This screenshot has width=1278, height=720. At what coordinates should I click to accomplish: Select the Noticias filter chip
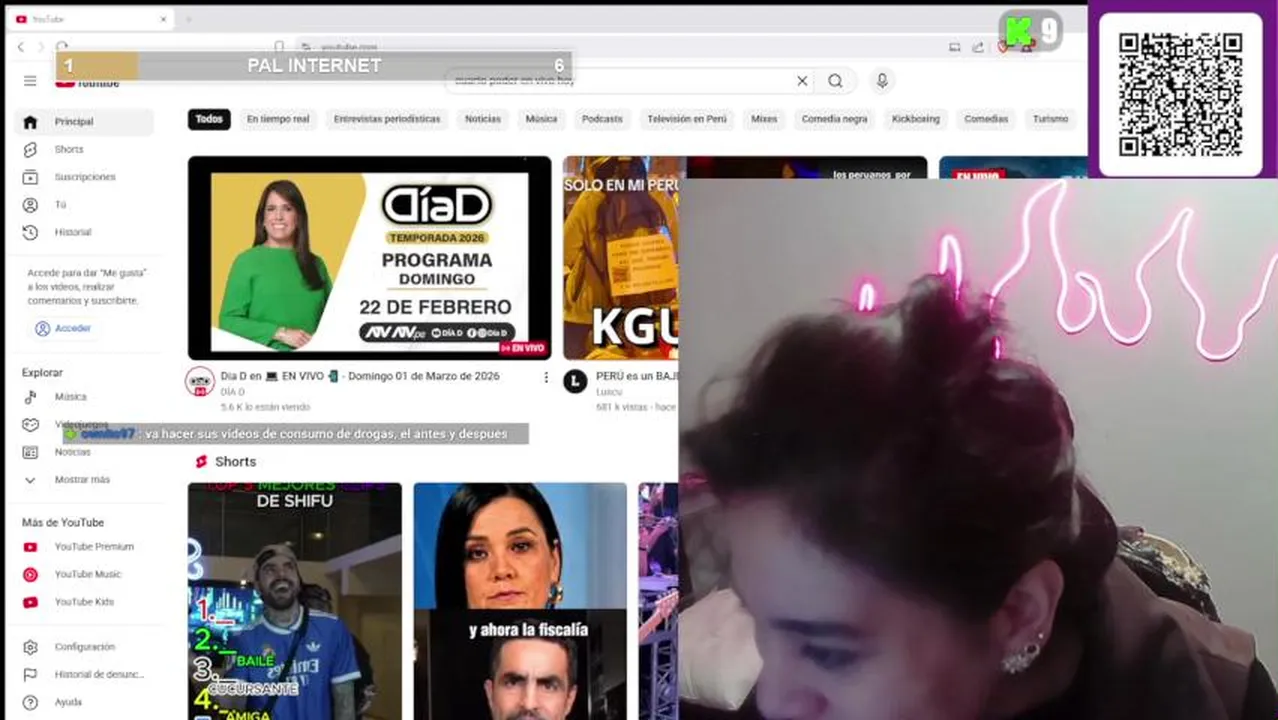pyautogui.click(x=483, y=119)
